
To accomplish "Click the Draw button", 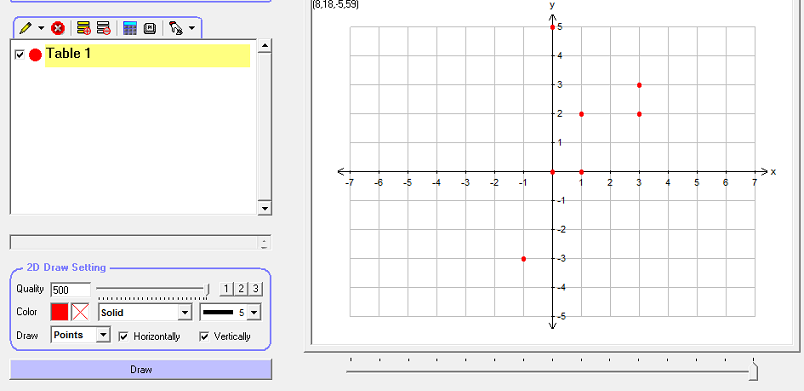I will (141, 369).
